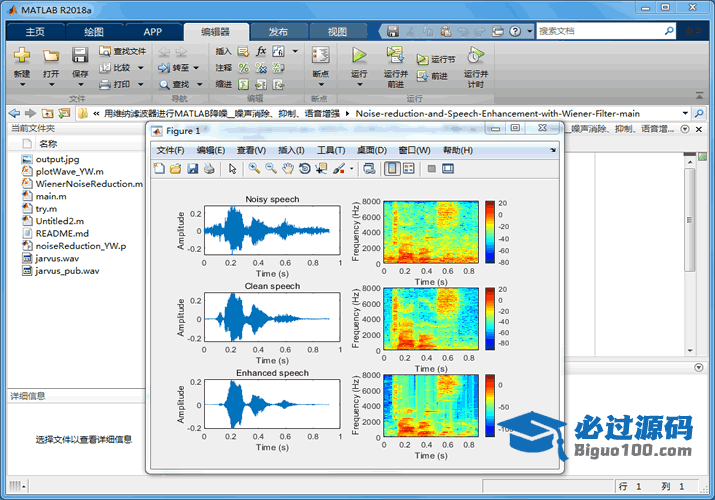Click the Compare (比较) icon
The image size is (715, 500).
105,68
